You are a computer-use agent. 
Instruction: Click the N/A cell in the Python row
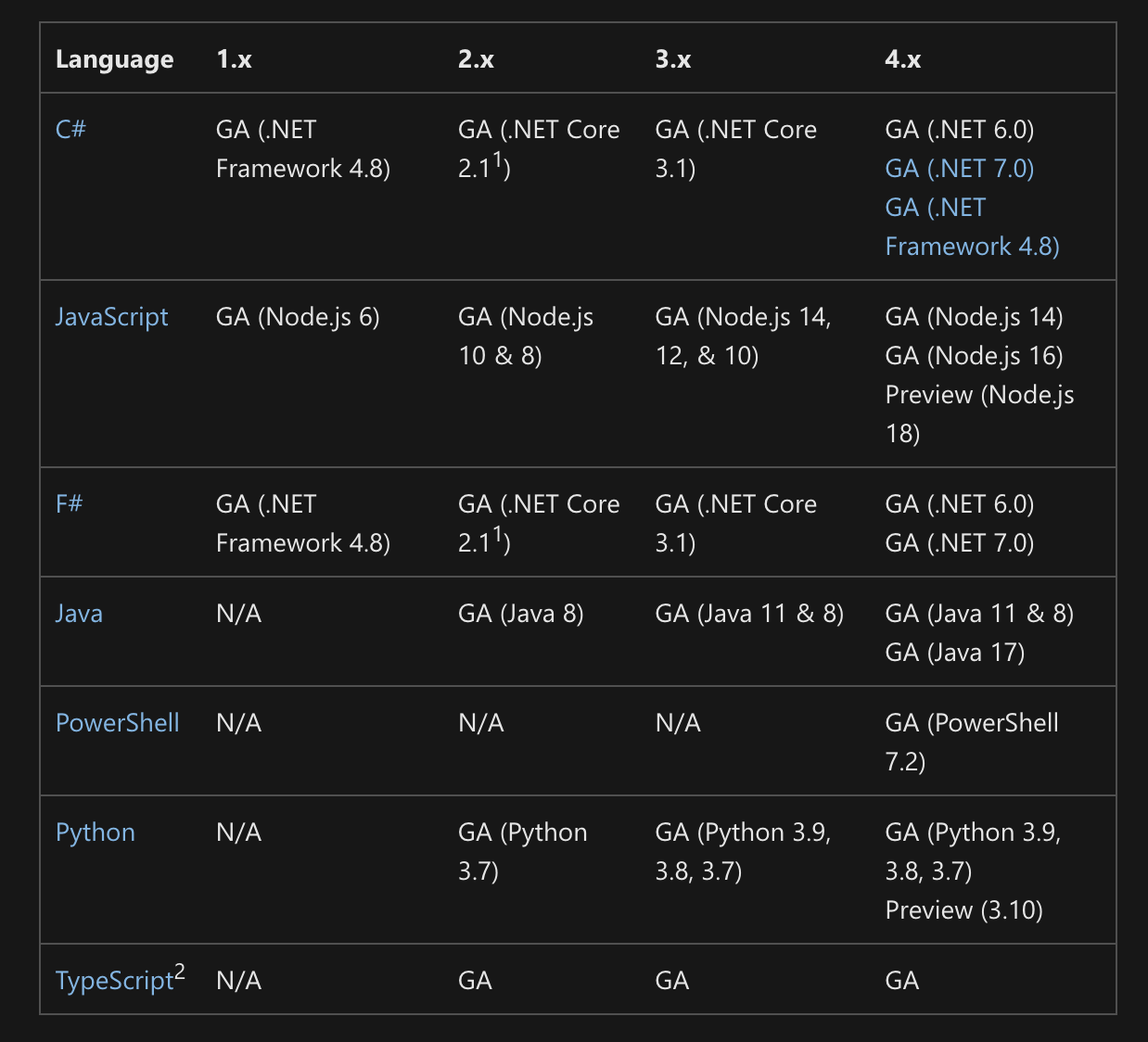point(239,832)
